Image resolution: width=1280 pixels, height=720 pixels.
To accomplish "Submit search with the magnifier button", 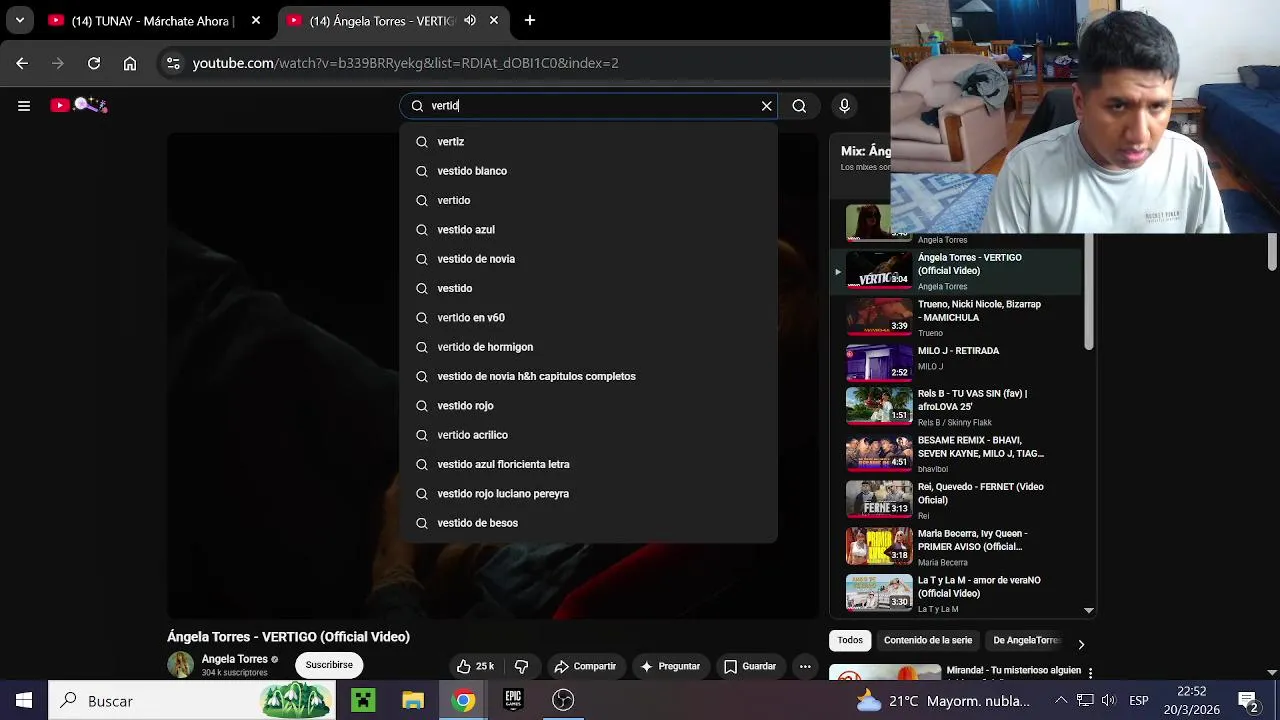I will click(x=799, y=106).
